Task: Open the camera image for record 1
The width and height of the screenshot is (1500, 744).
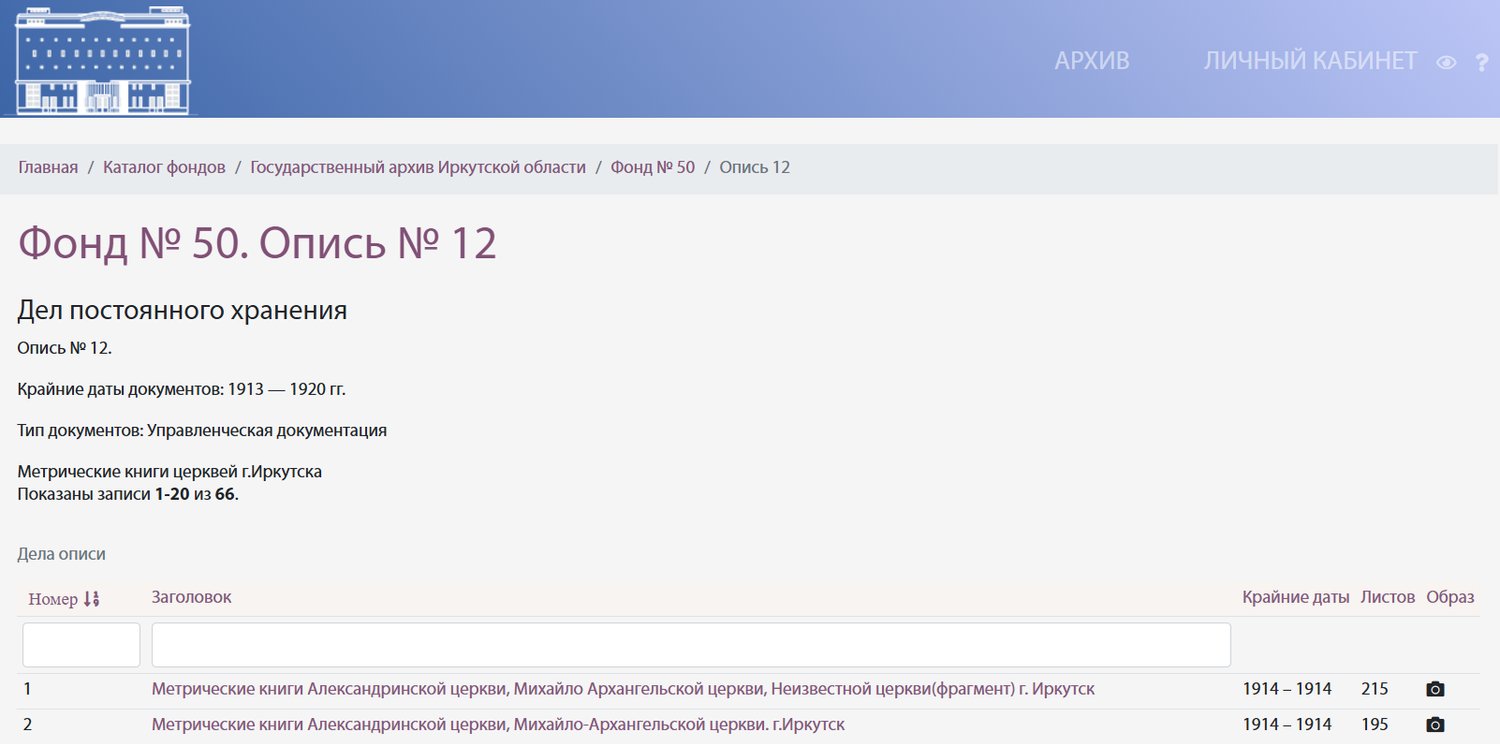Action: click(1435, 689)
